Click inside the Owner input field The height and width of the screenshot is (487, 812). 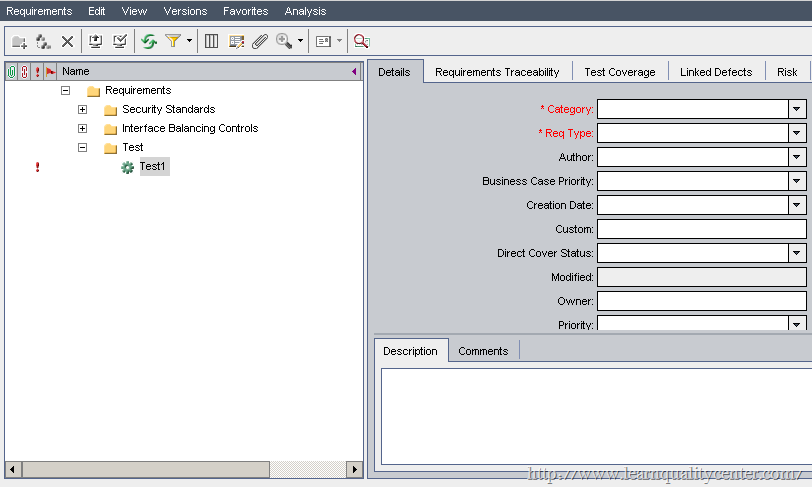tap(701, 301)
